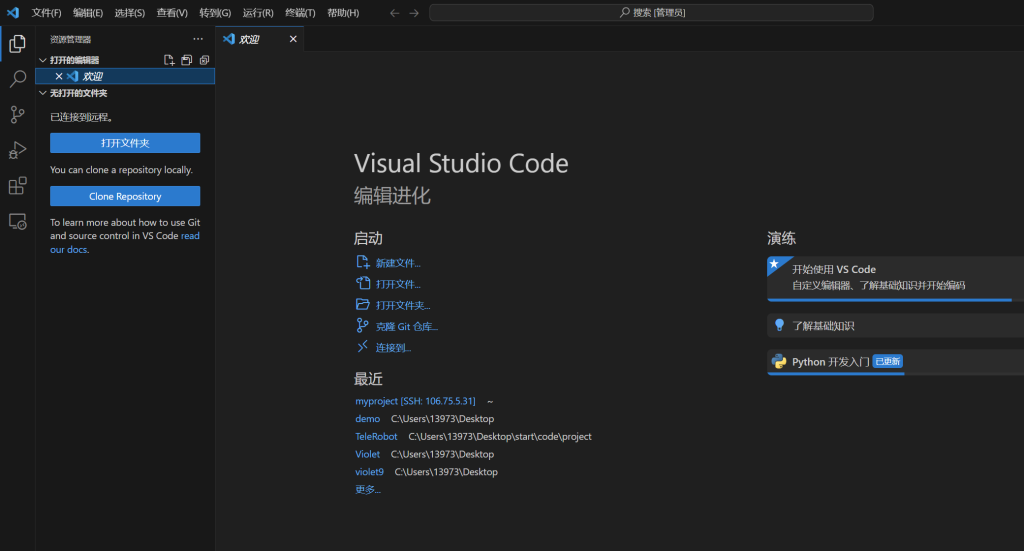The width and height of the screenshot is (1024, 551).
Task: Click the new untitled file icon in 打开的编辑器
Action: [169, 60]
